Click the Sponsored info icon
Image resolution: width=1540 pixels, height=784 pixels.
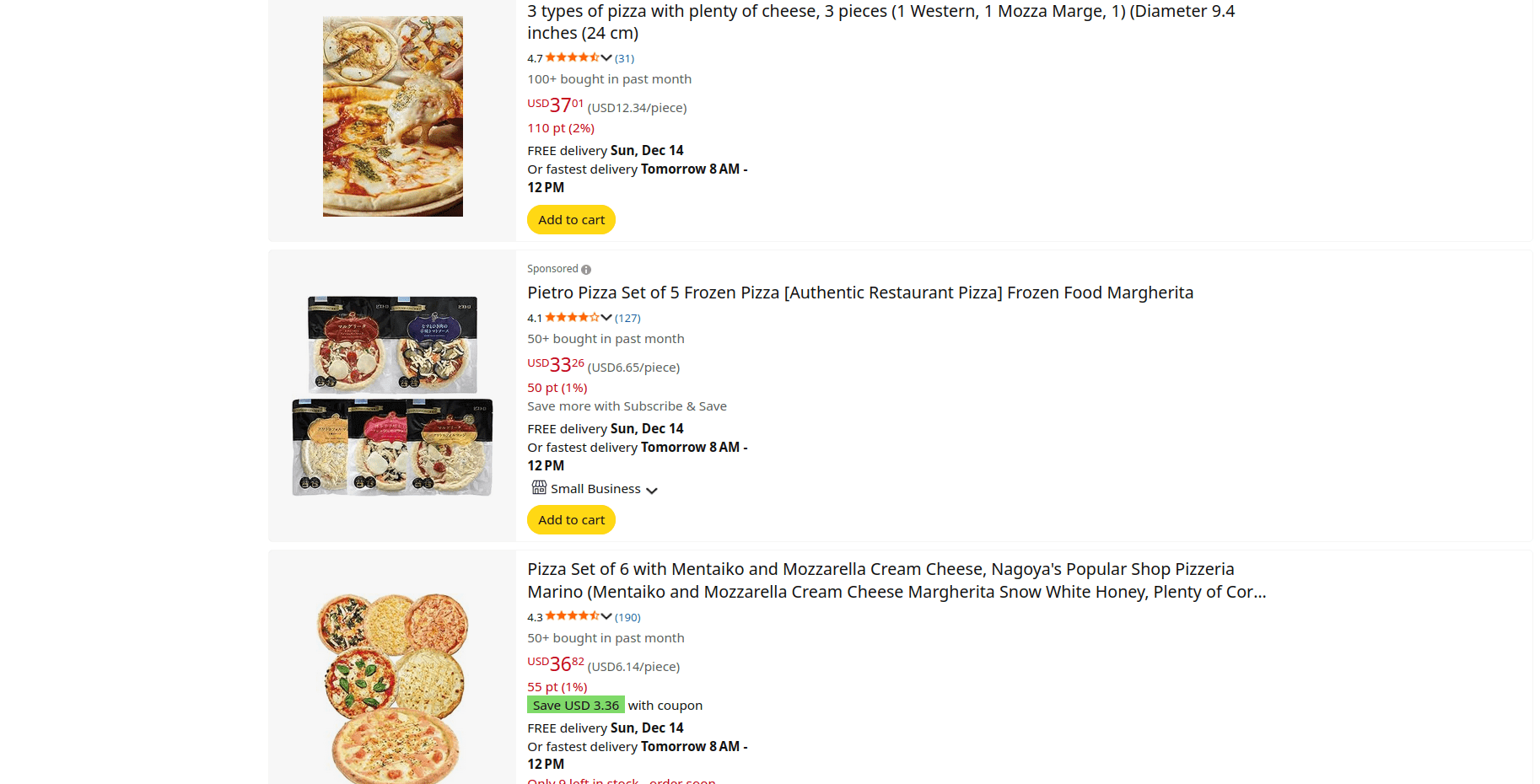pos(586,270)
